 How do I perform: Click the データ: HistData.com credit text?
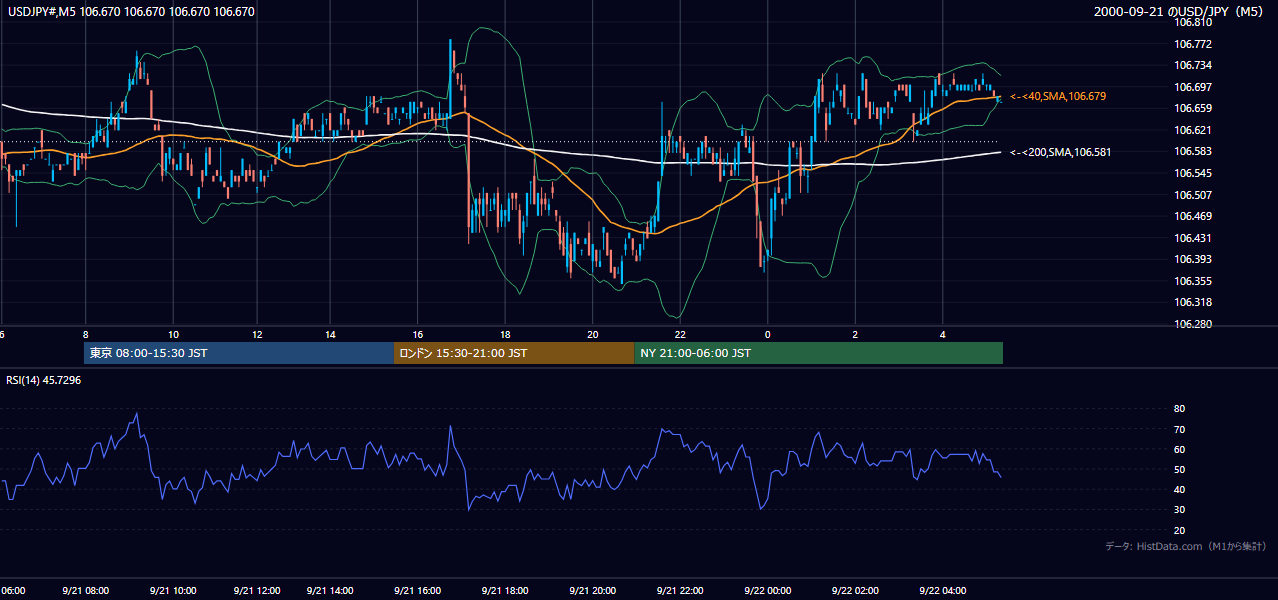point(1185,546)
